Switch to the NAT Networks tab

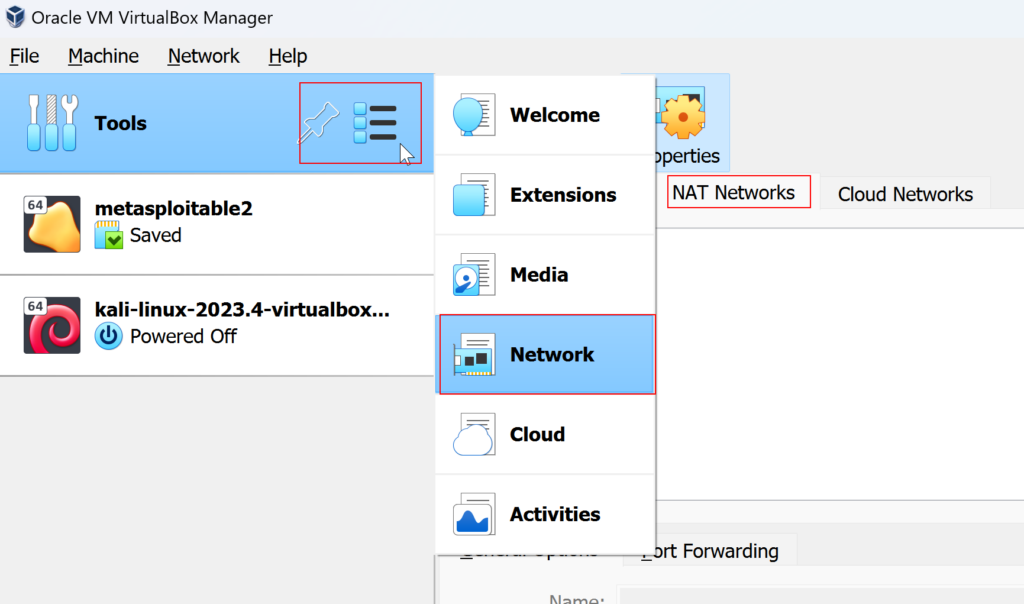[x=738, y=193]
